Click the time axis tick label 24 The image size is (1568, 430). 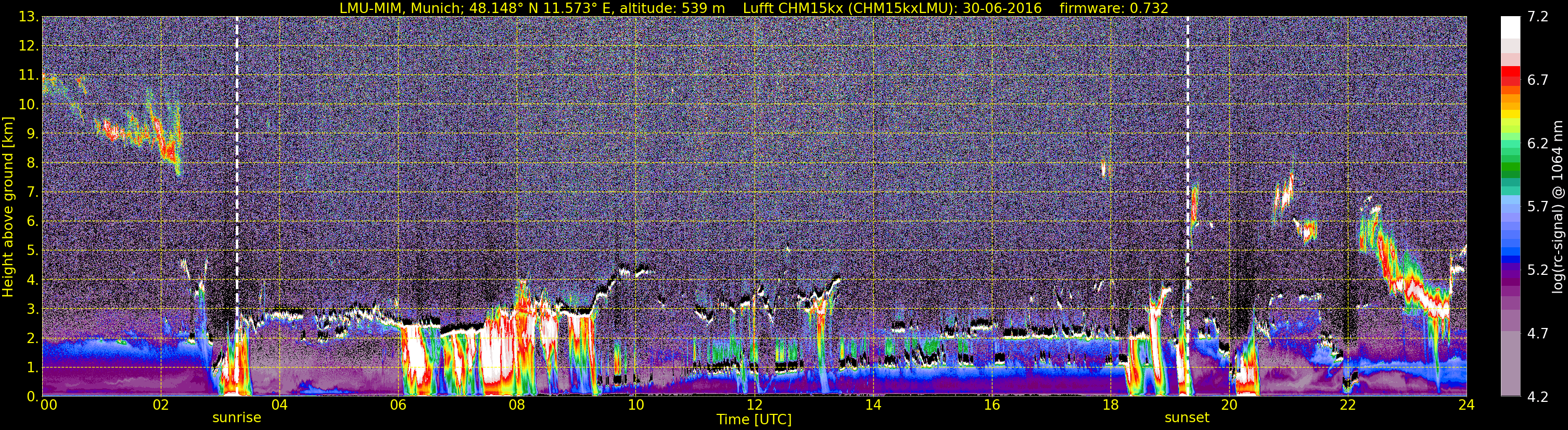click(x=1465, y=405)
